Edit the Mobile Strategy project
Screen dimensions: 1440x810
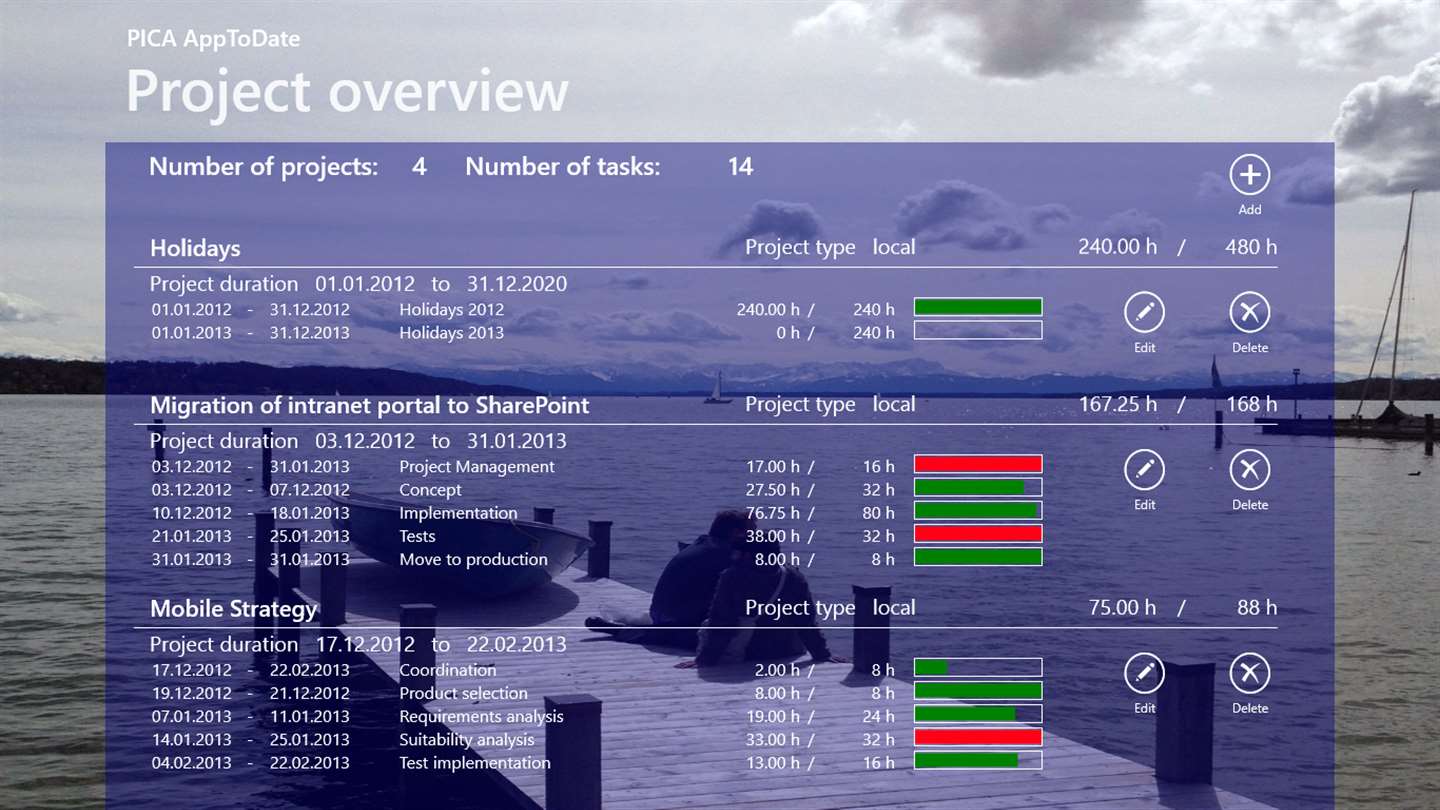tap(1145, 673)
